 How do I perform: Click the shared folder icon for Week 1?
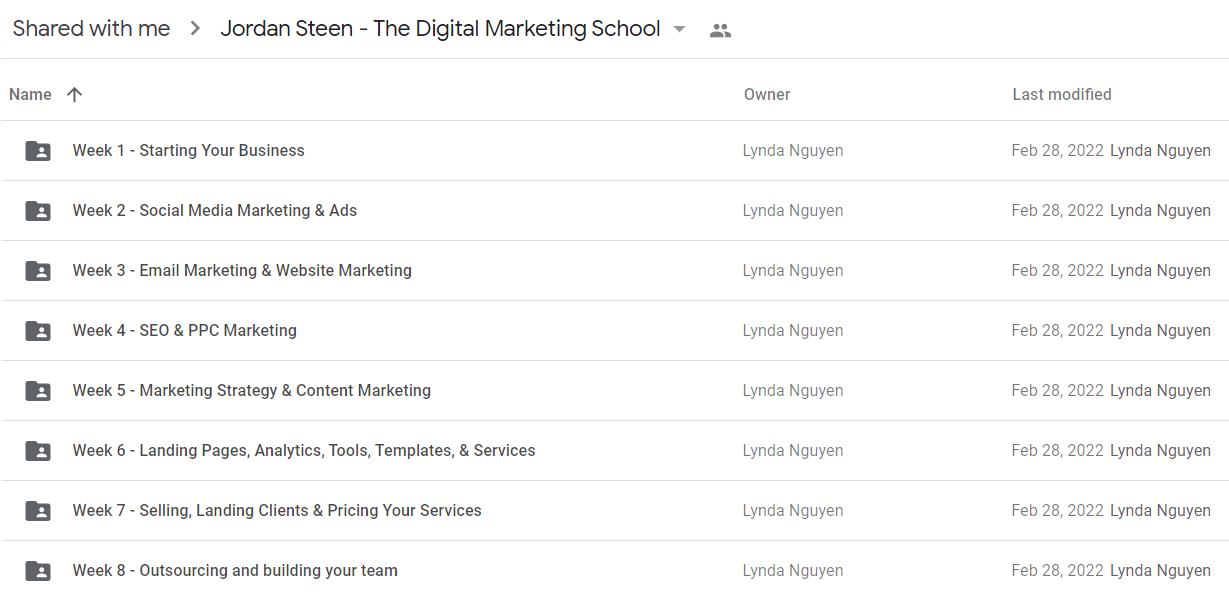click(x=38, y=151)
